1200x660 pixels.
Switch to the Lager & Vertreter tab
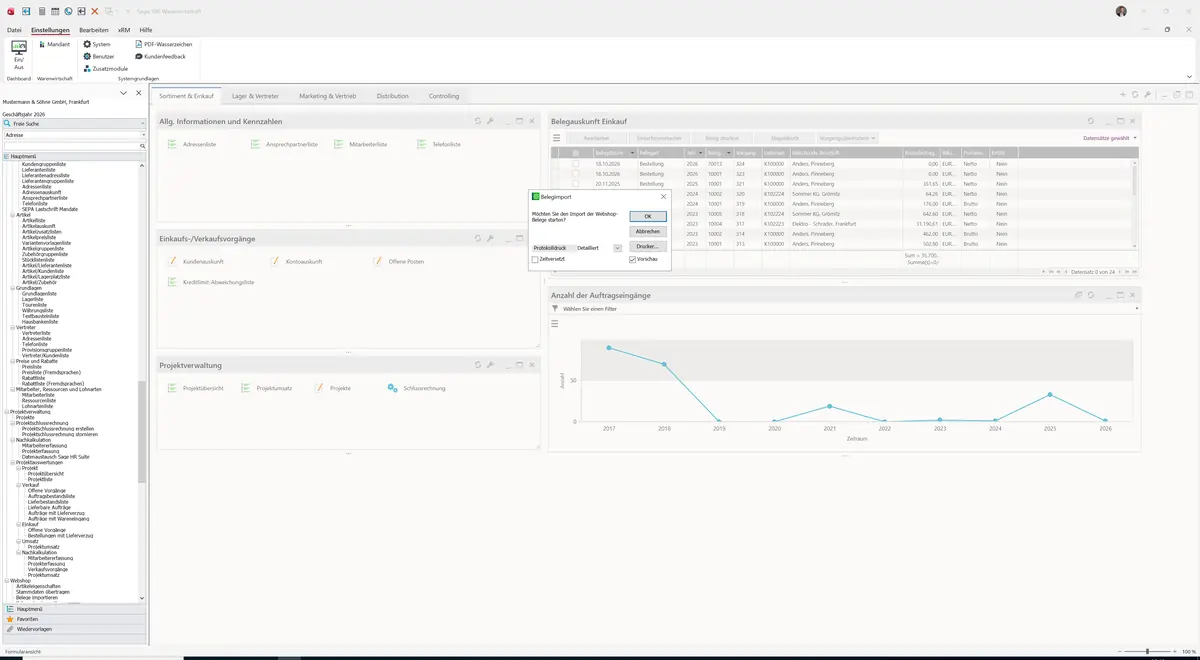[x=255, y=96]
